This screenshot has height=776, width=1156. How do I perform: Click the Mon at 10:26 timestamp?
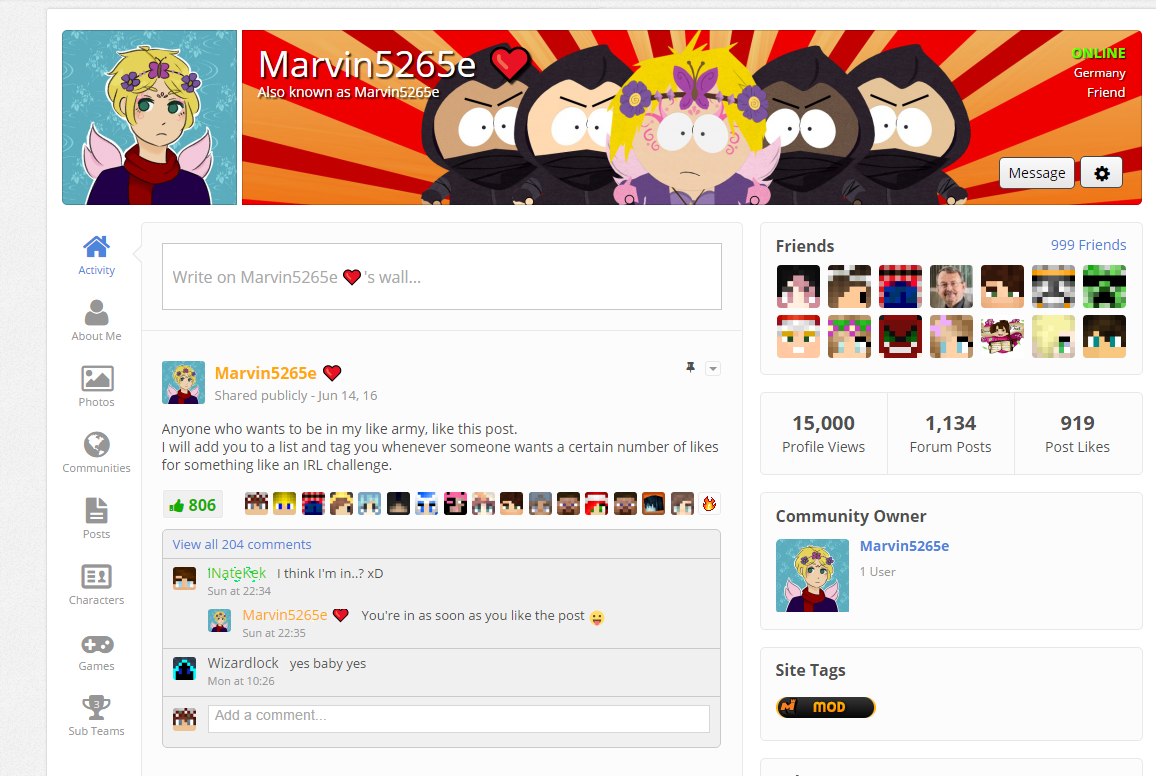(241, 681)
